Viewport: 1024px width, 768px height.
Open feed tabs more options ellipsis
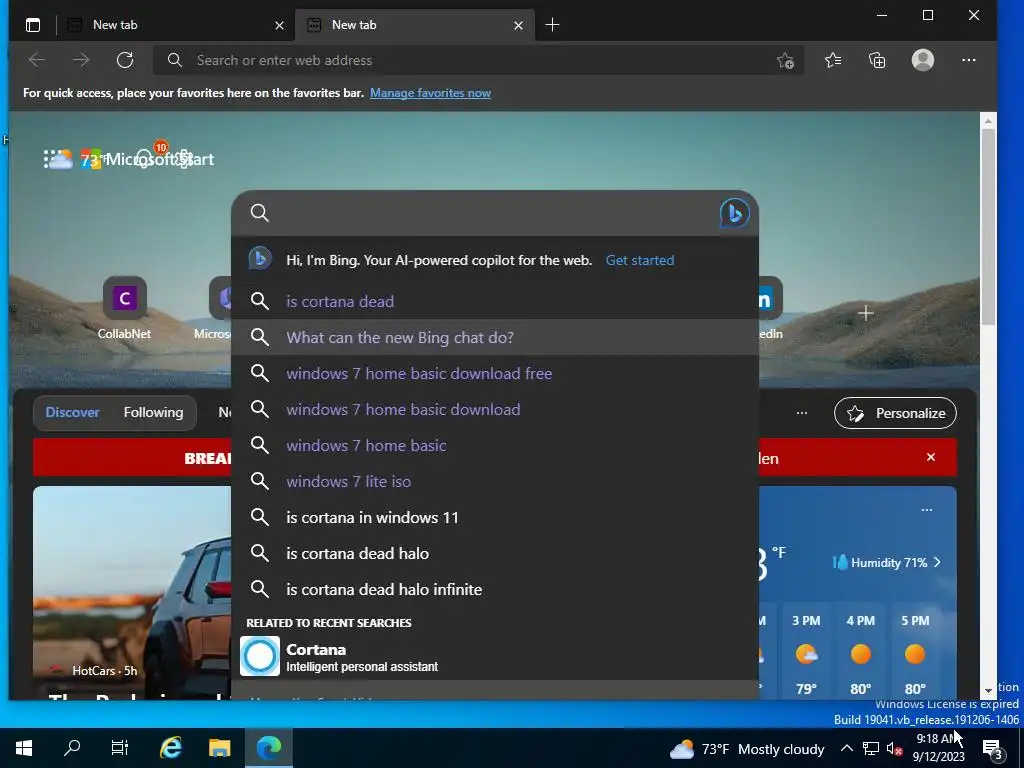click(801, 413)
